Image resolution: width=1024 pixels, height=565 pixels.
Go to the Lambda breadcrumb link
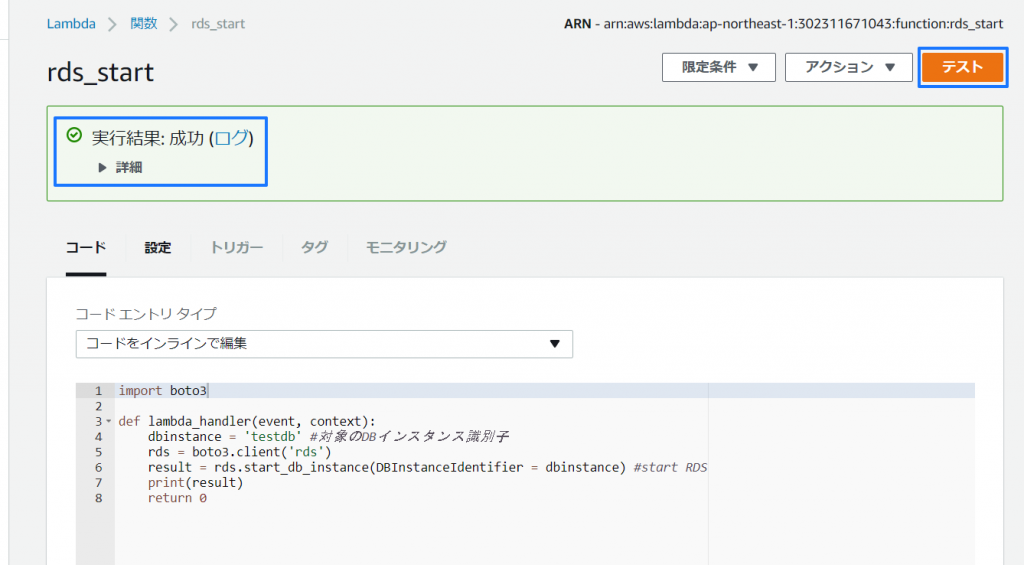pyautogui.click(x=71, y=24)
